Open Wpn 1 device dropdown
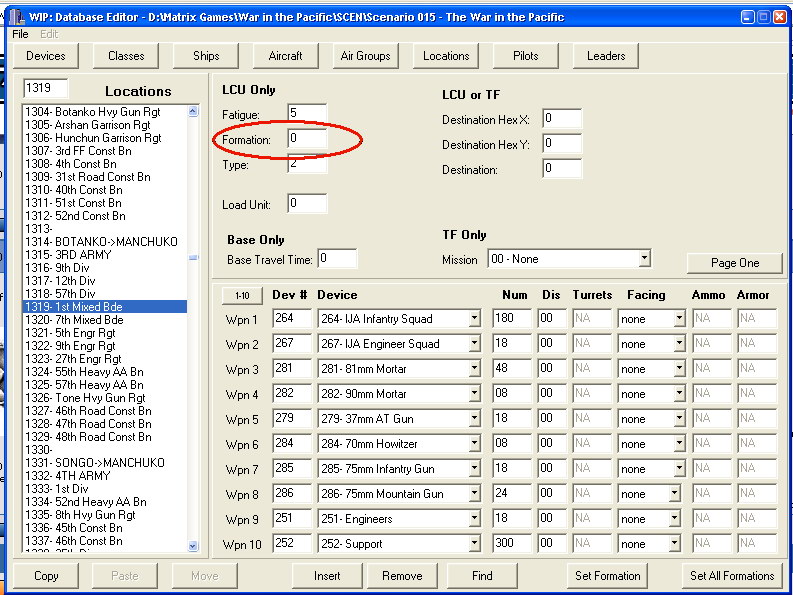 coord(475,319)
